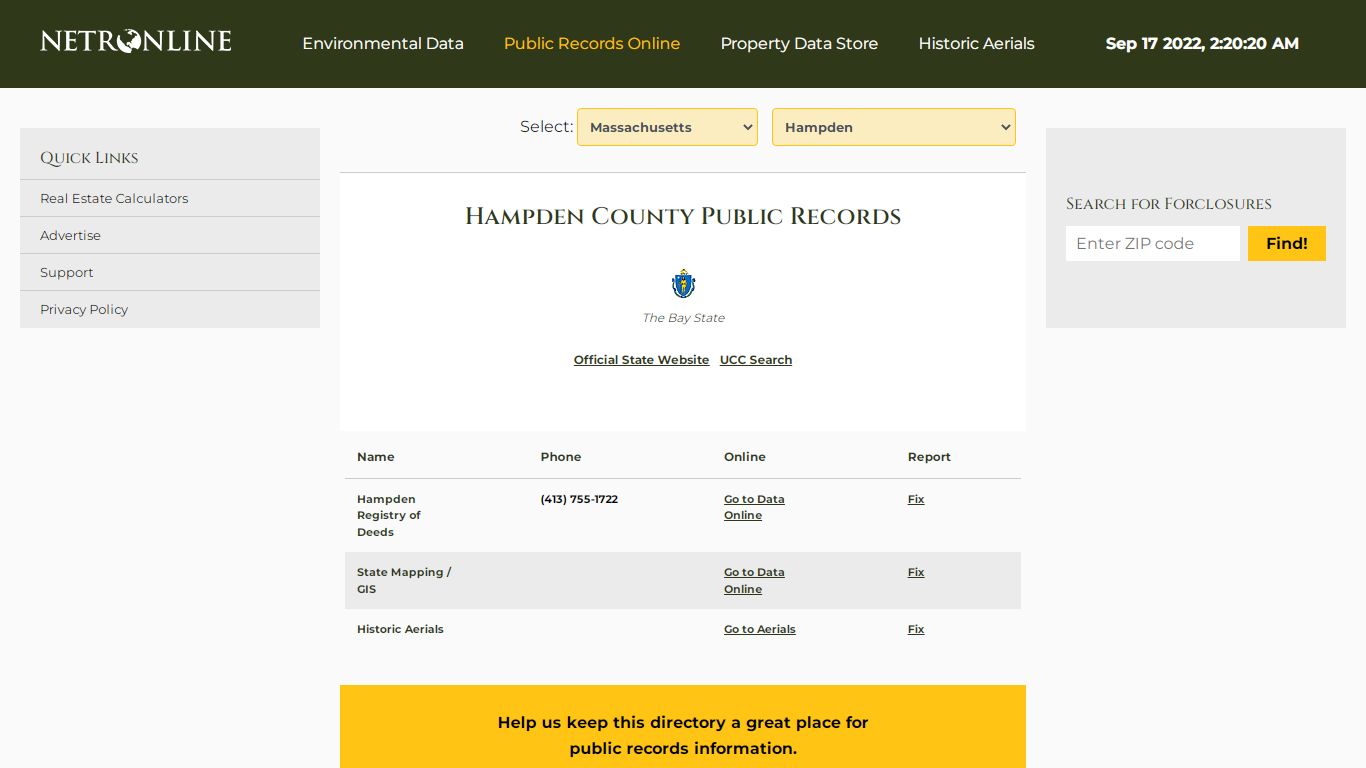This screenshot has width=1366, height=768.
Task: Click the Report column header
Action: [x=929, y=457]
